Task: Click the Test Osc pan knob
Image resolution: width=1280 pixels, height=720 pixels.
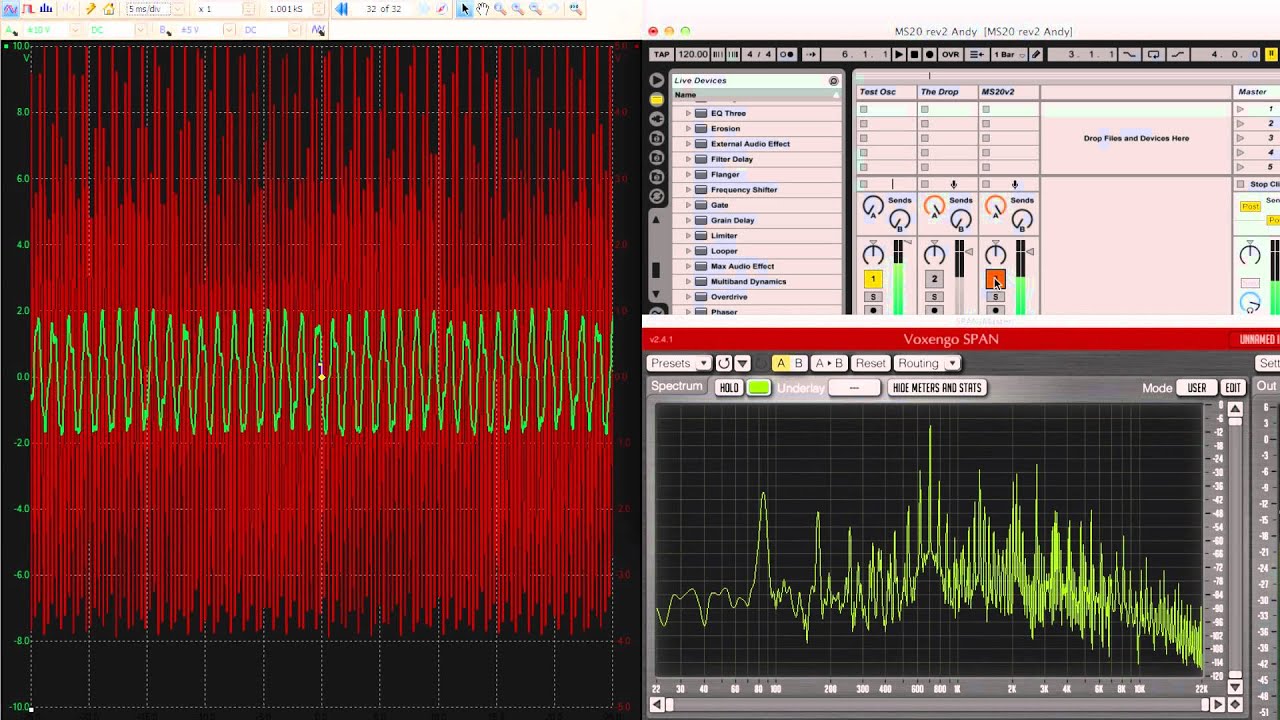Action: (873, 254)
